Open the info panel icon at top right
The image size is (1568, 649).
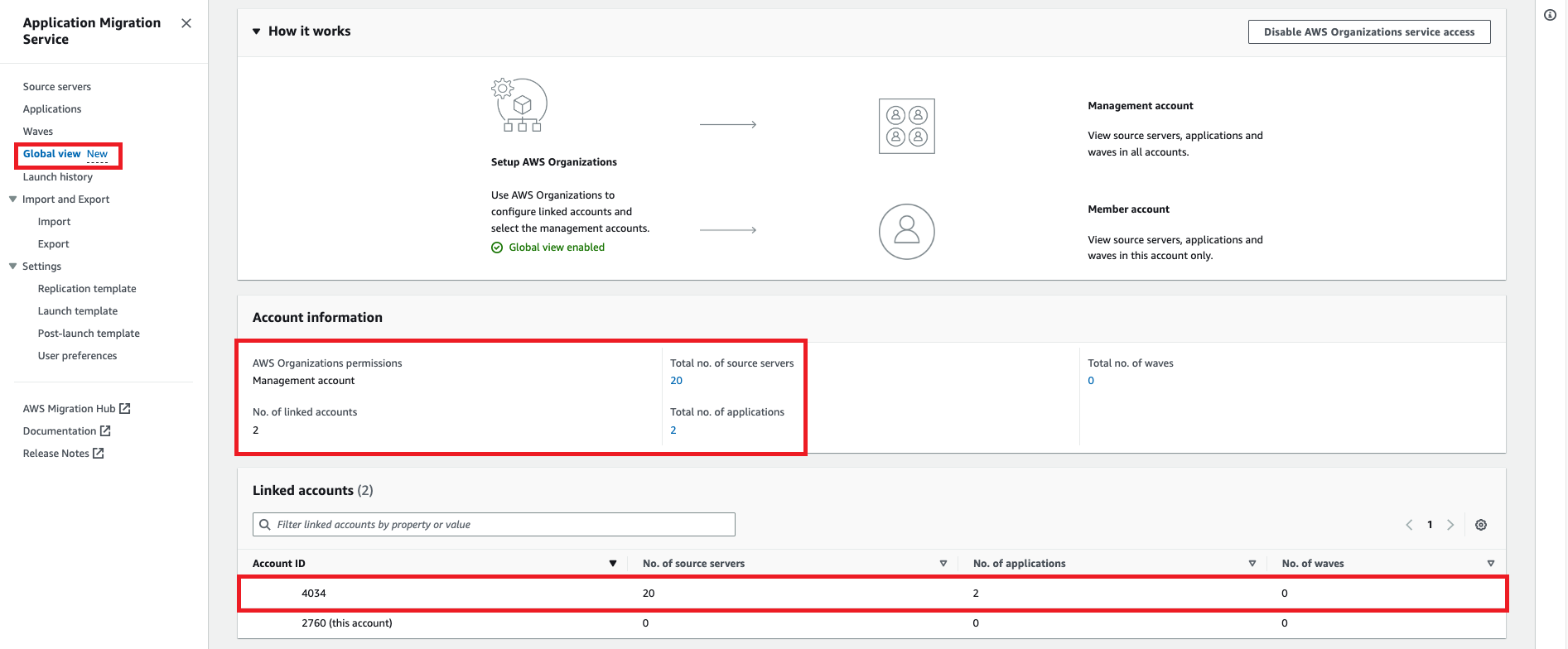tap(1550, 15)
